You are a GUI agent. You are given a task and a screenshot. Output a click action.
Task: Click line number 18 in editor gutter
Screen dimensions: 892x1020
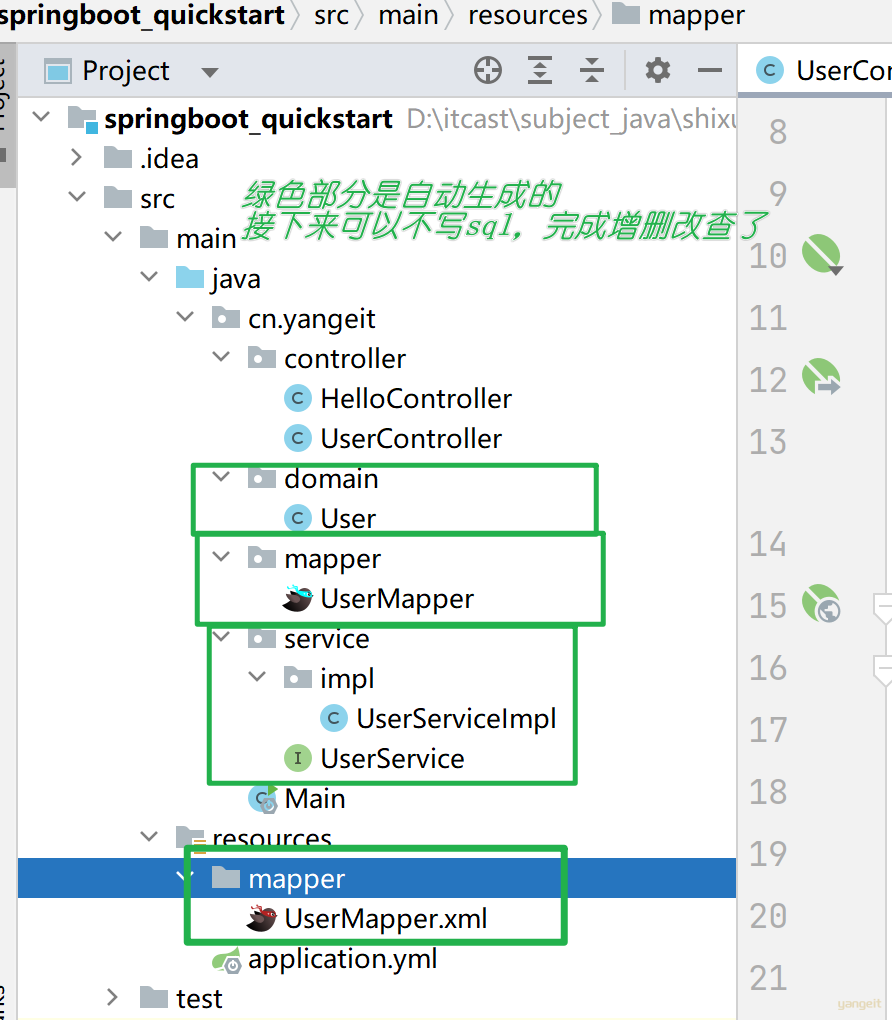[x=768, y=792]
